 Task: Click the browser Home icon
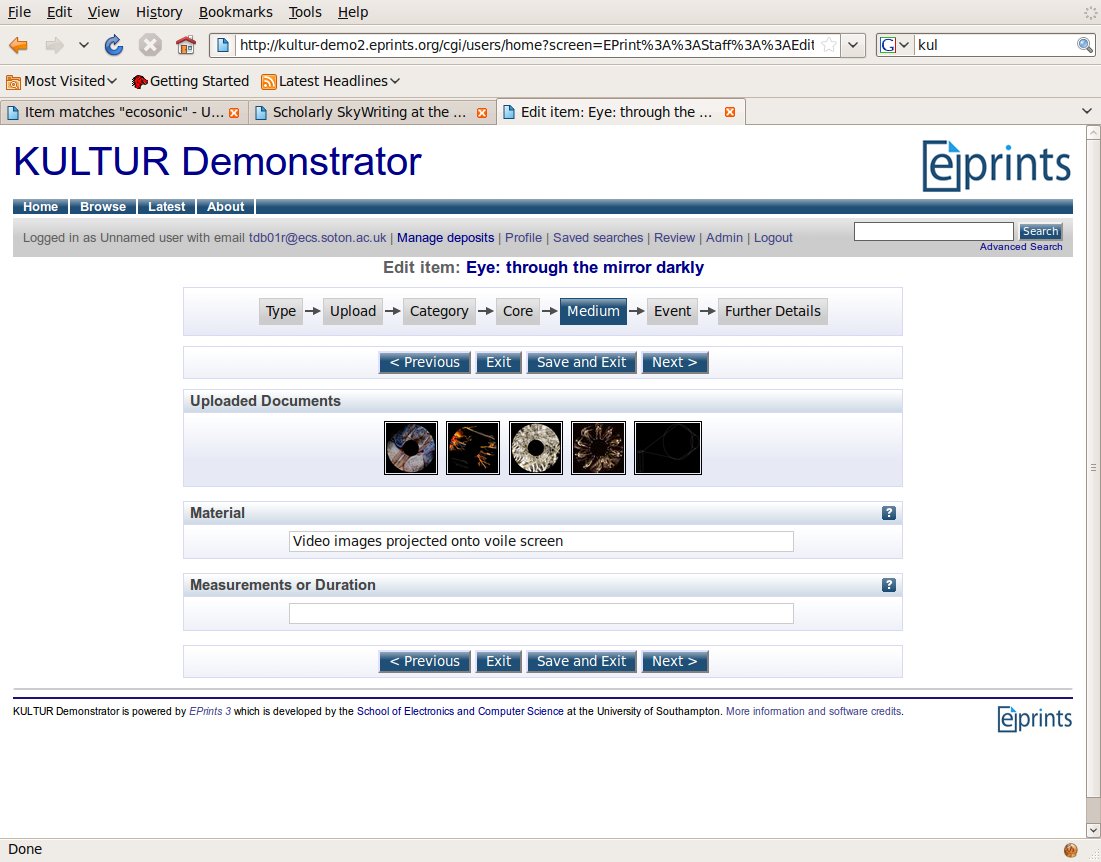point(185,45)
